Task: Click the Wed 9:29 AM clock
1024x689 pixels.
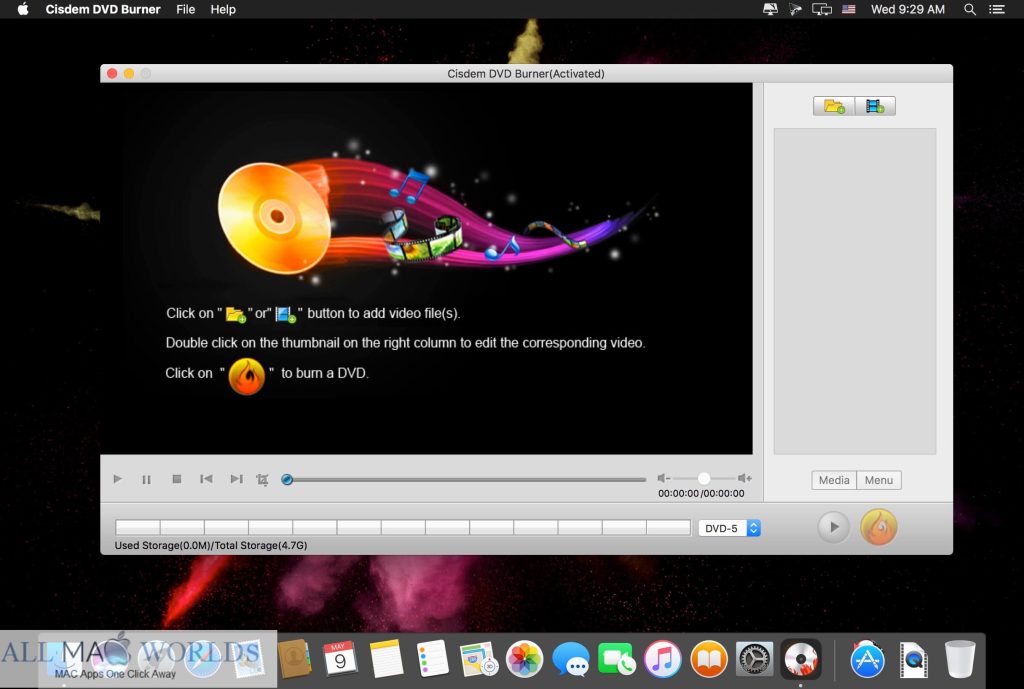Action: 908,9
